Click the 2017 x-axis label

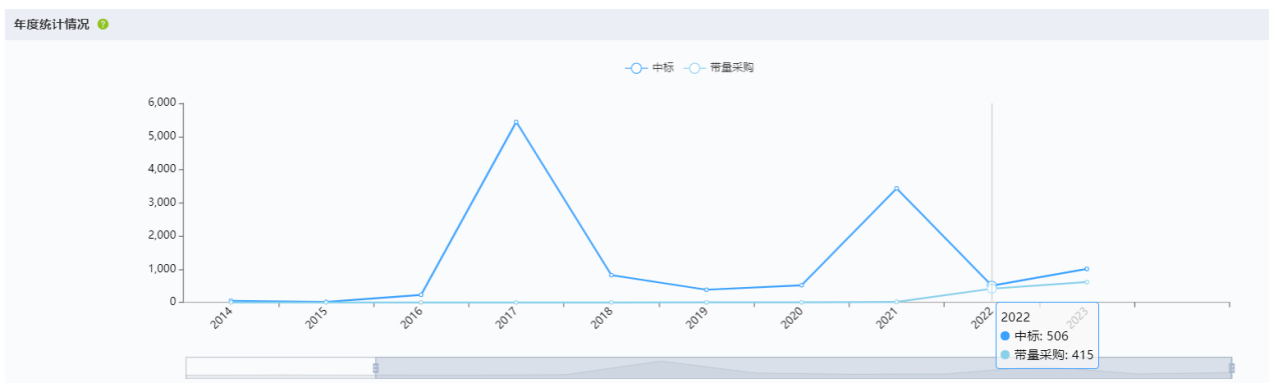pos(507,319)
